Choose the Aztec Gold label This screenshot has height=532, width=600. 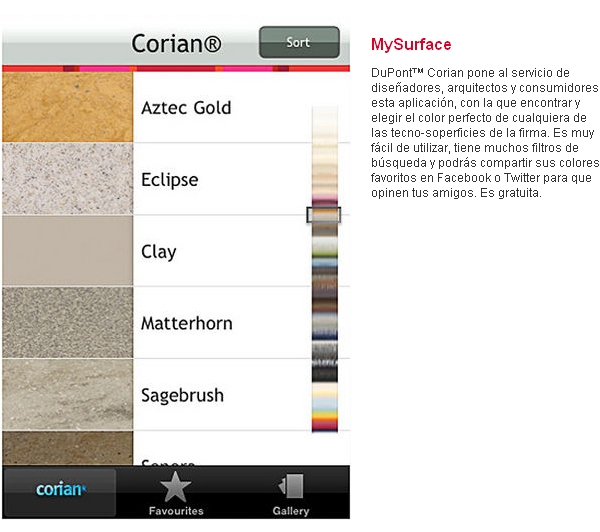(x=186, y=108)
